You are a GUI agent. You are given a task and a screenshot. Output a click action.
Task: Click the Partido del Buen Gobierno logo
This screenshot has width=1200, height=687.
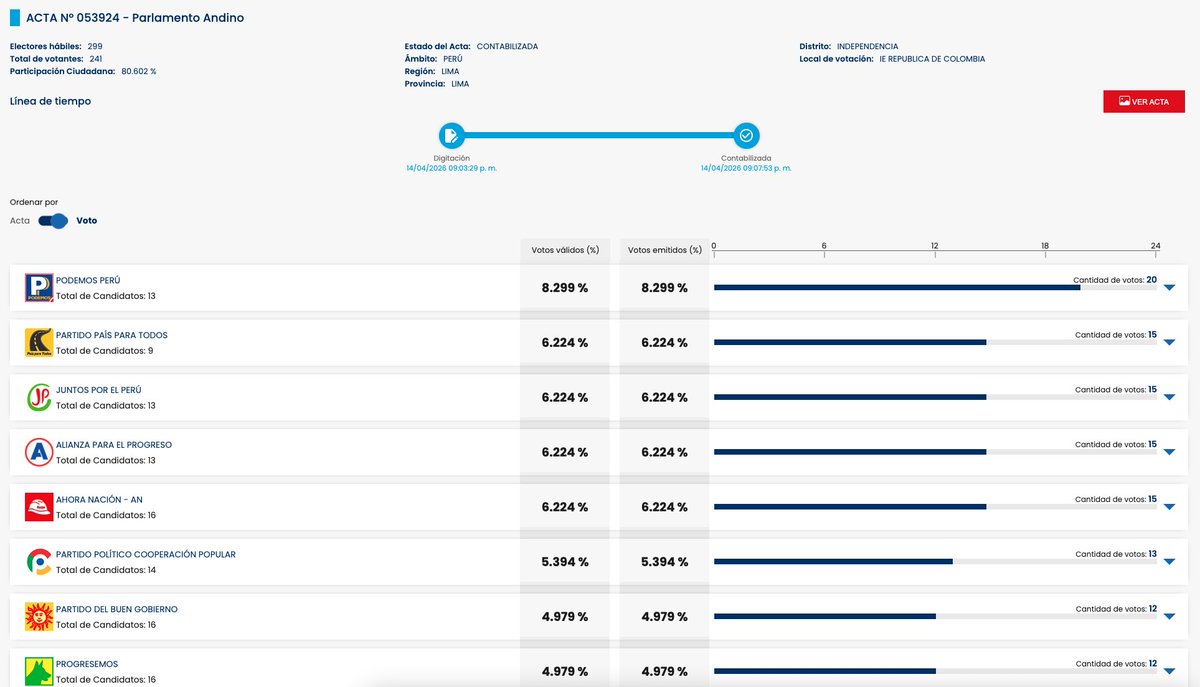pyautogui.click(x=39, y=617)
